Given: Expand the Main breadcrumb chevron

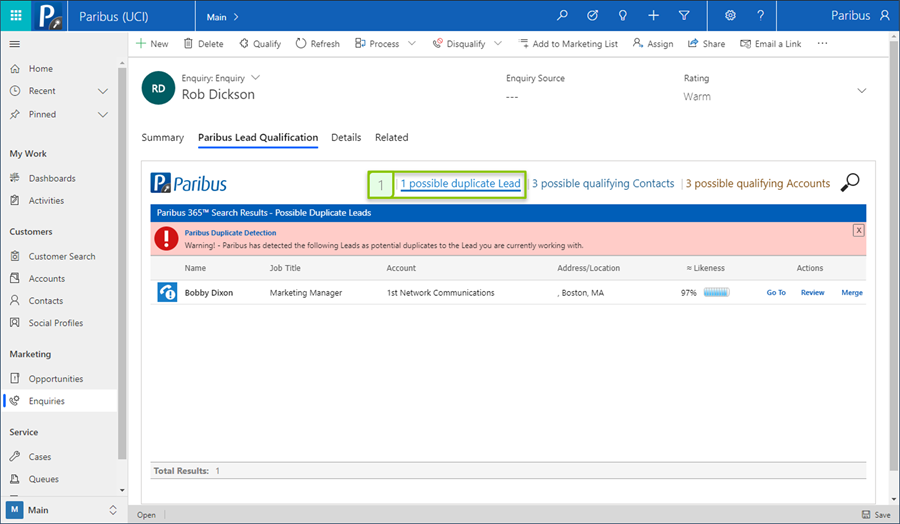Looking at the screenshot, I should coord(236,17).
